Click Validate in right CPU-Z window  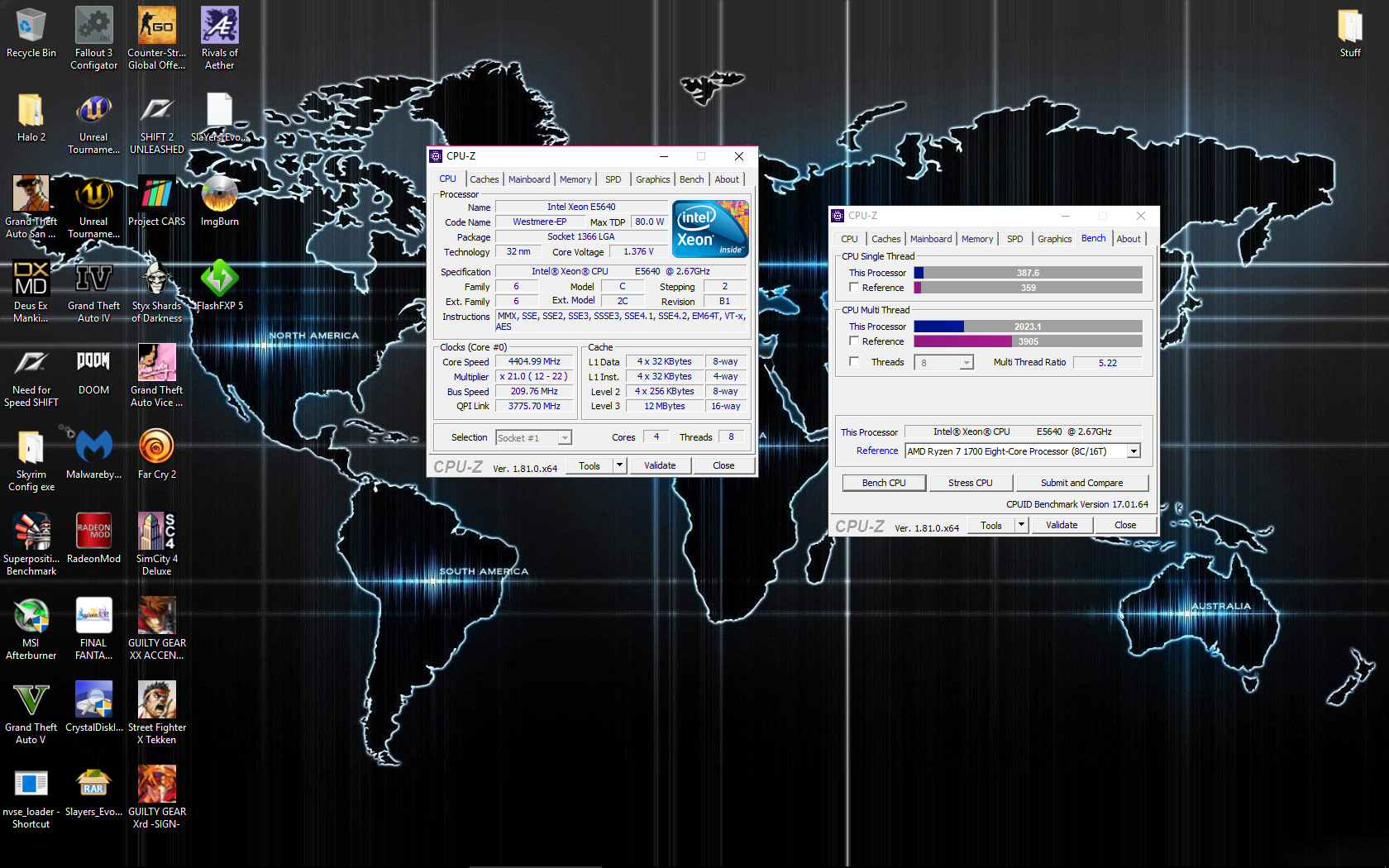(1062, 525)
